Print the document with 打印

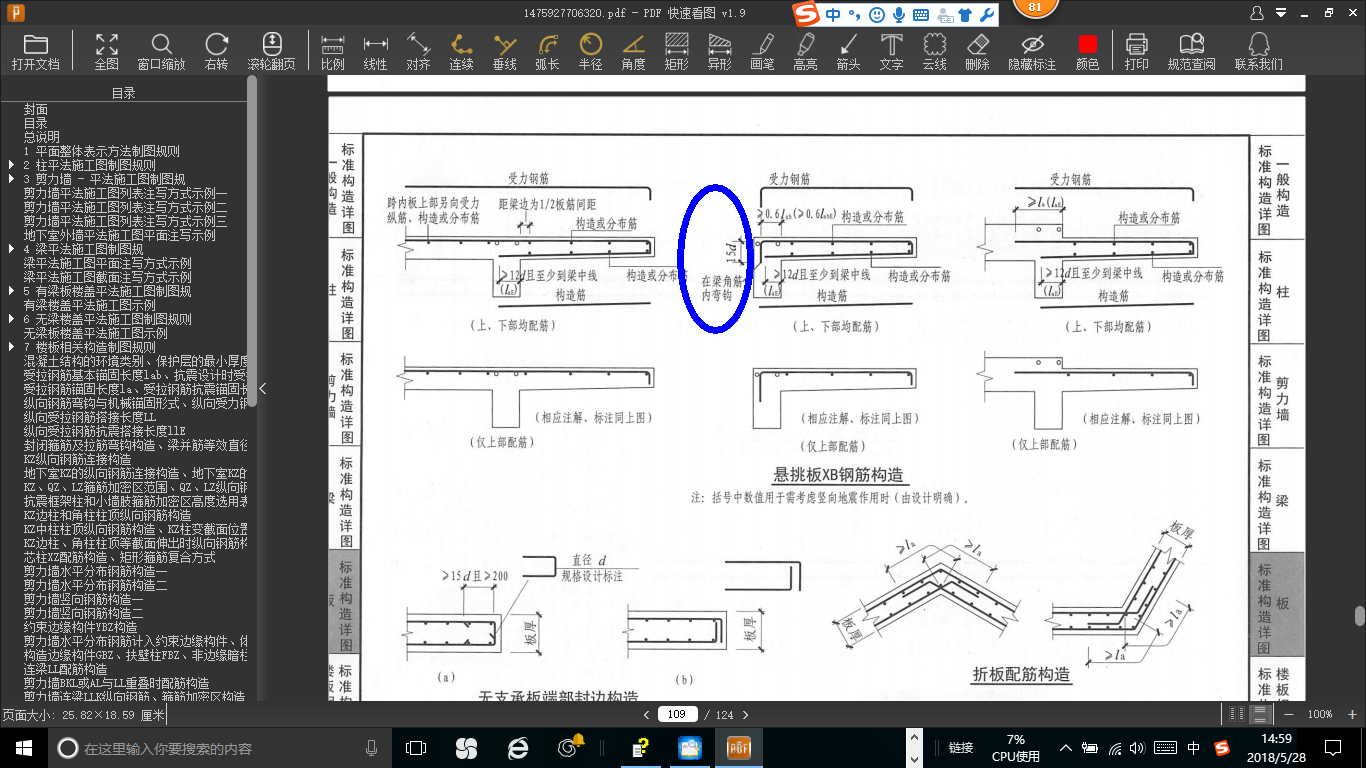point(1137,51)
